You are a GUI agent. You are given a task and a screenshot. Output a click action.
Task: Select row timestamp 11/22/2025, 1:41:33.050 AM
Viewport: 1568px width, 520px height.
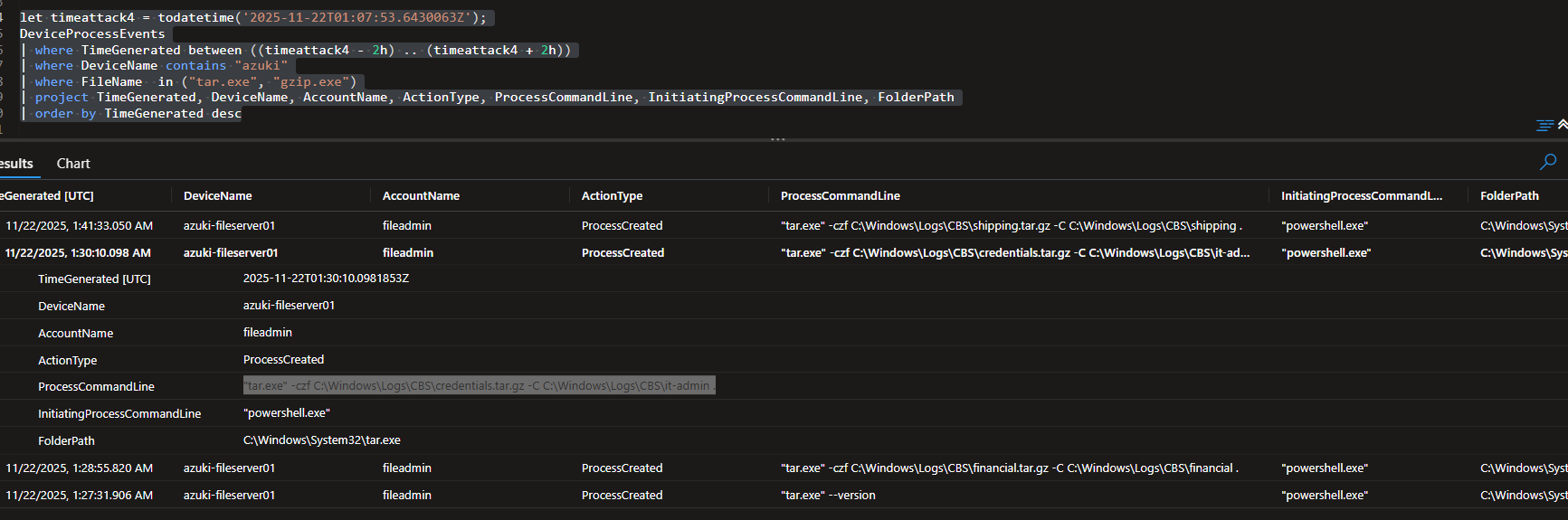point(79,226)
